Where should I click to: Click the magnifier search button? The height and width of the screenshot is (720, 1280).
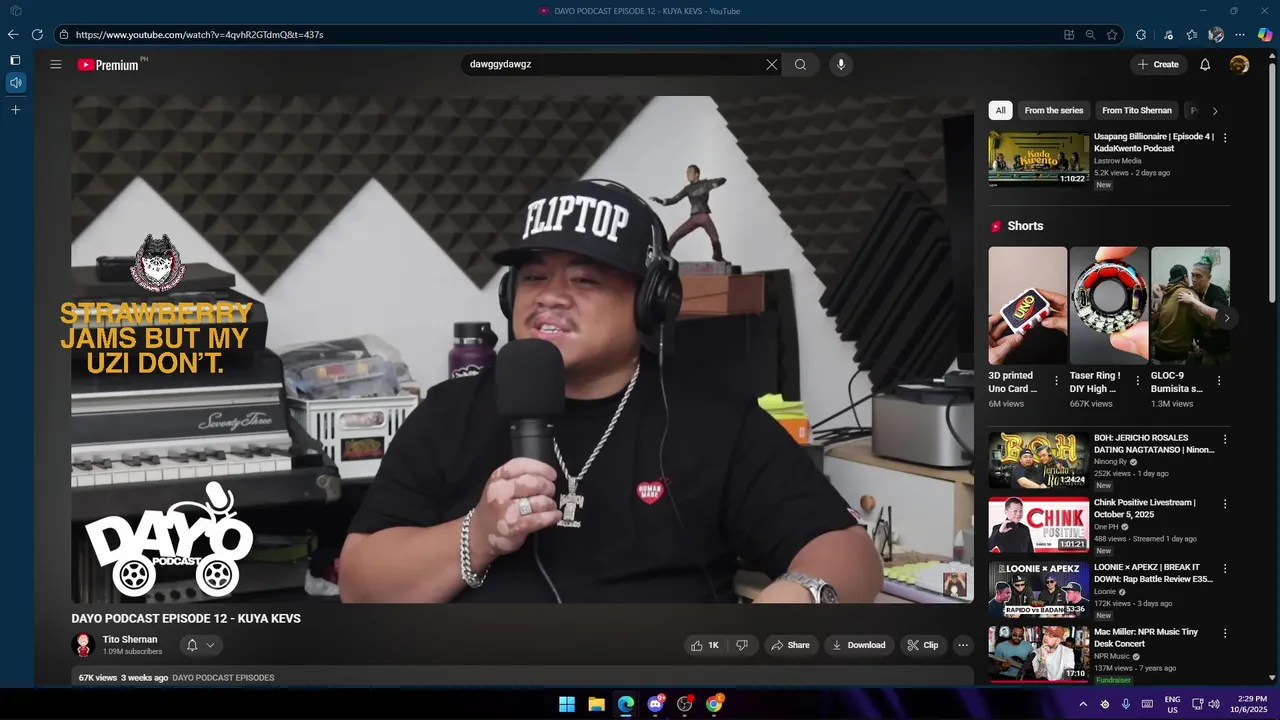point(800,64)
